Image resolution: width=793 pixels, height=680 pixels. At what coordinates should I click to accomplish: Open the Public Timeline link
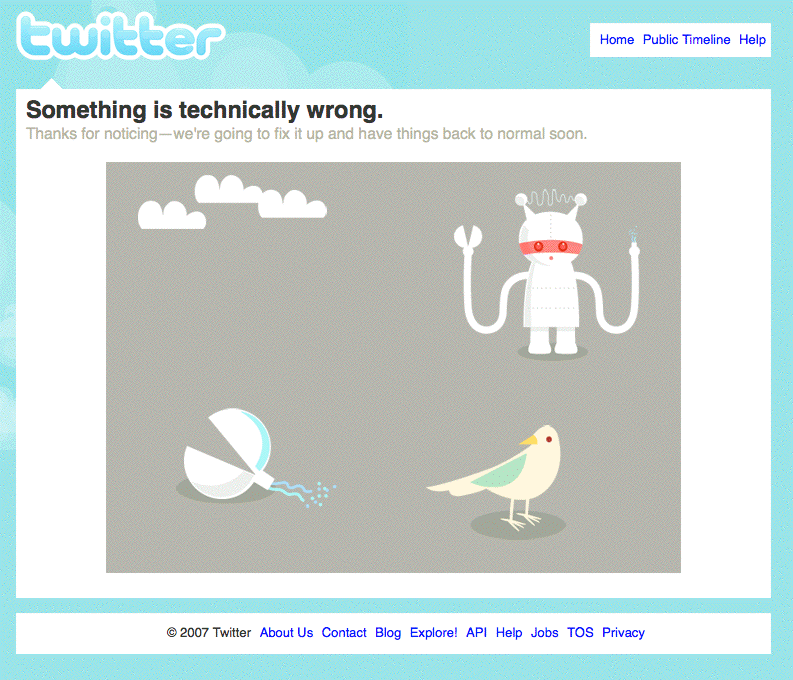click(x=686, y=39)
